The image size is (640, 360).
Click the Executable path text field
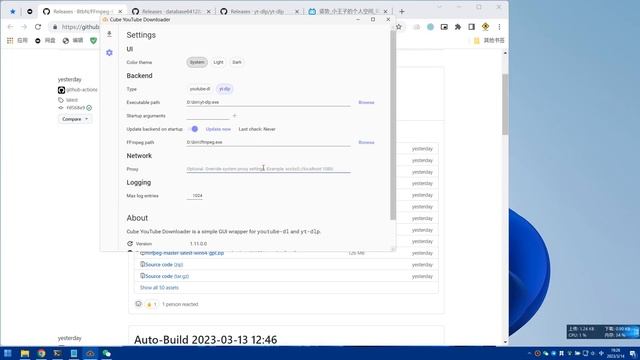tap(268, 102)
